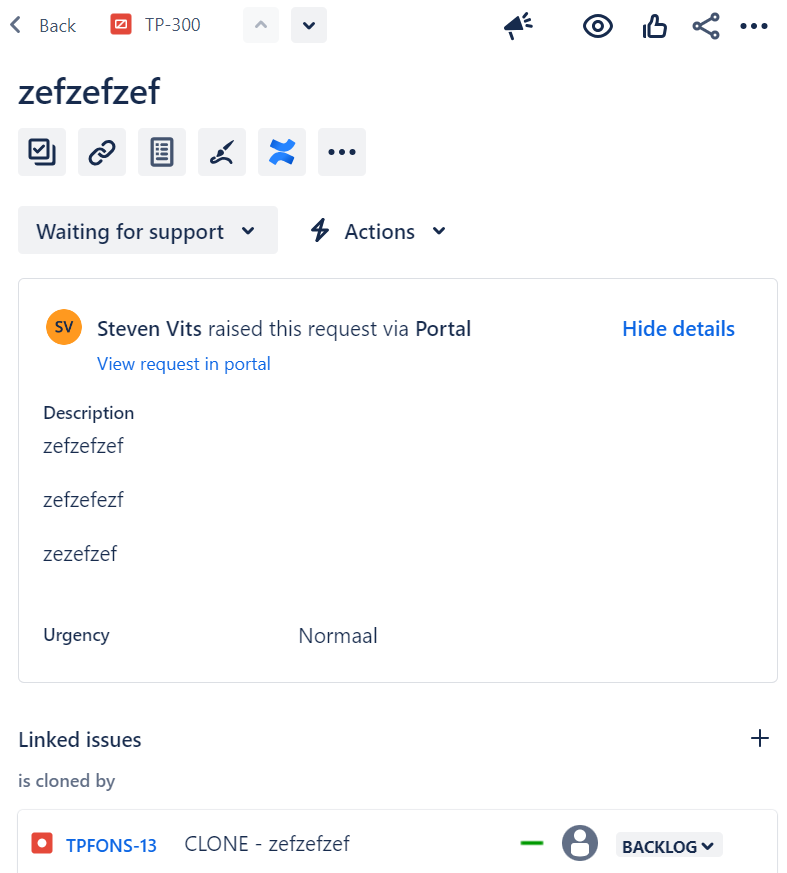Vote with the thumbs-up icon
The width and height of the screenshot is (787, 873).
tap(654, 26)
